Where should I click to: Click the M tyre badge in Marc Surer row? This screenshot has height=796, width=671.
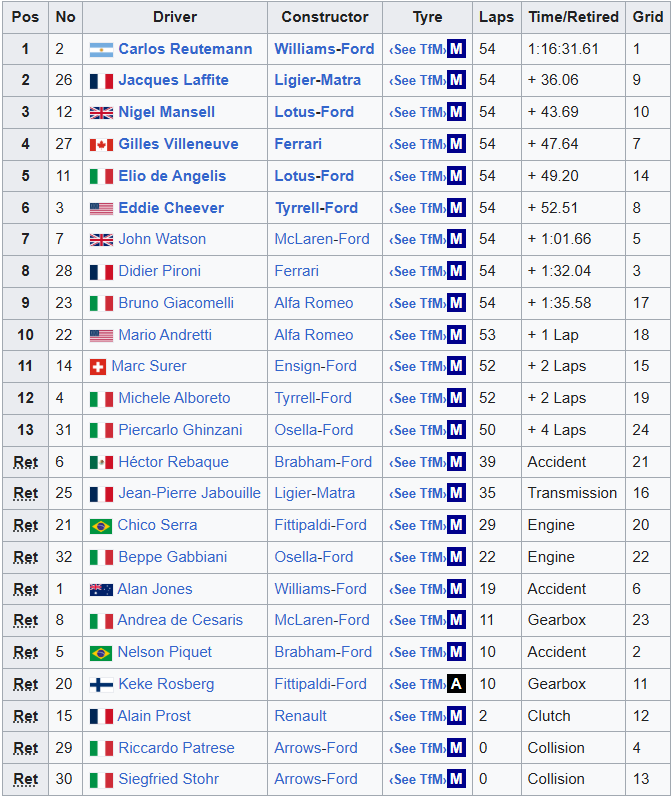(456, 366)
